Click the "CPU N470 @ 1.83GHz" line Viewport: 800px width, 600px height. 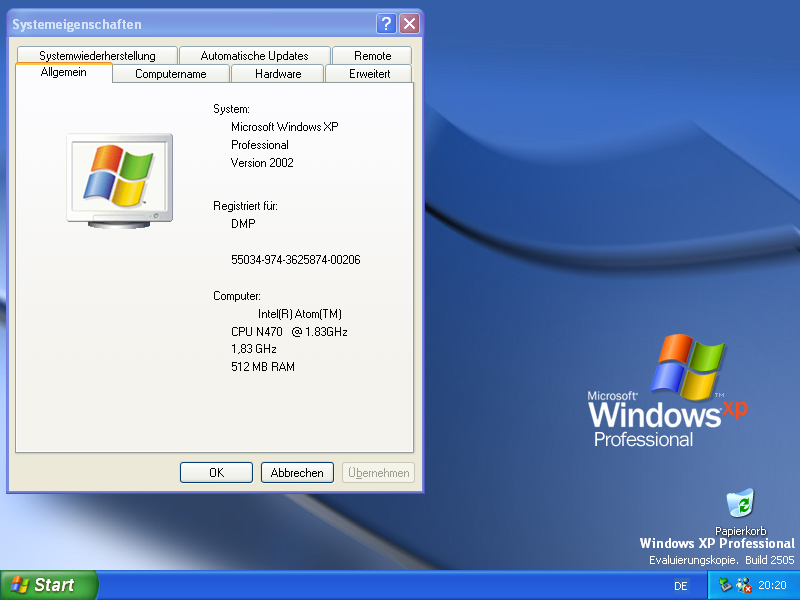tap(289, 332)
